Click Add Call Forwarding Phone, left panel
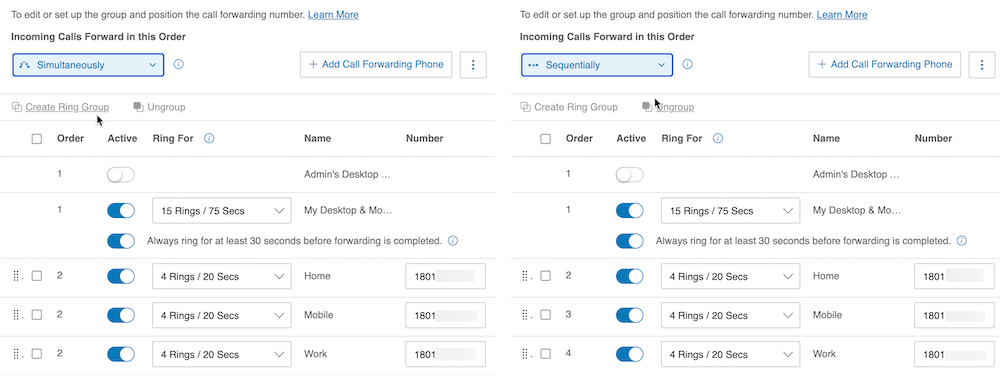Viewport: 1000px width, 379px height. coord(376,64)
